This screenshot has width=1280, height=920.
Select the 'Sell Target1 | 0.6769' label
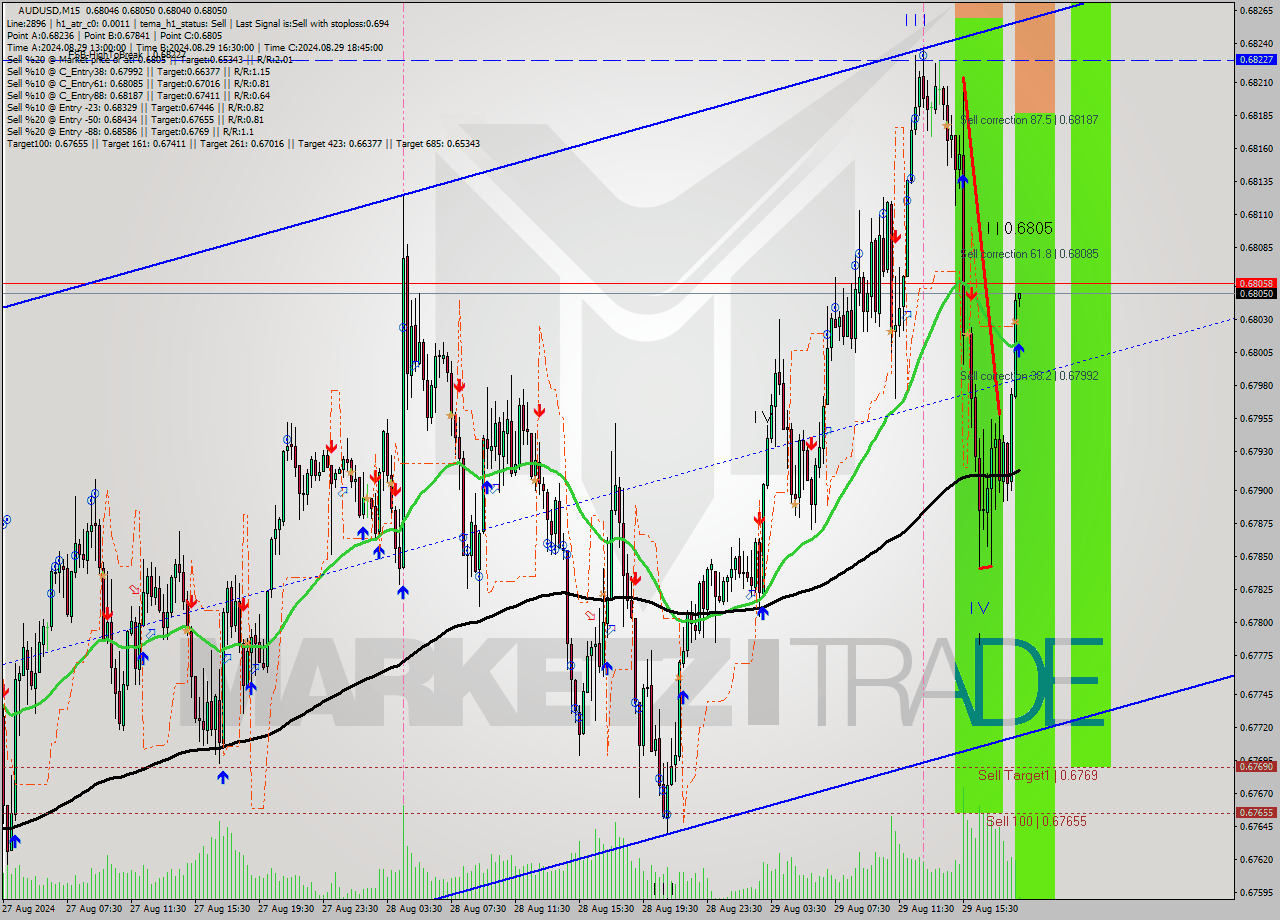coord(1038,775)
